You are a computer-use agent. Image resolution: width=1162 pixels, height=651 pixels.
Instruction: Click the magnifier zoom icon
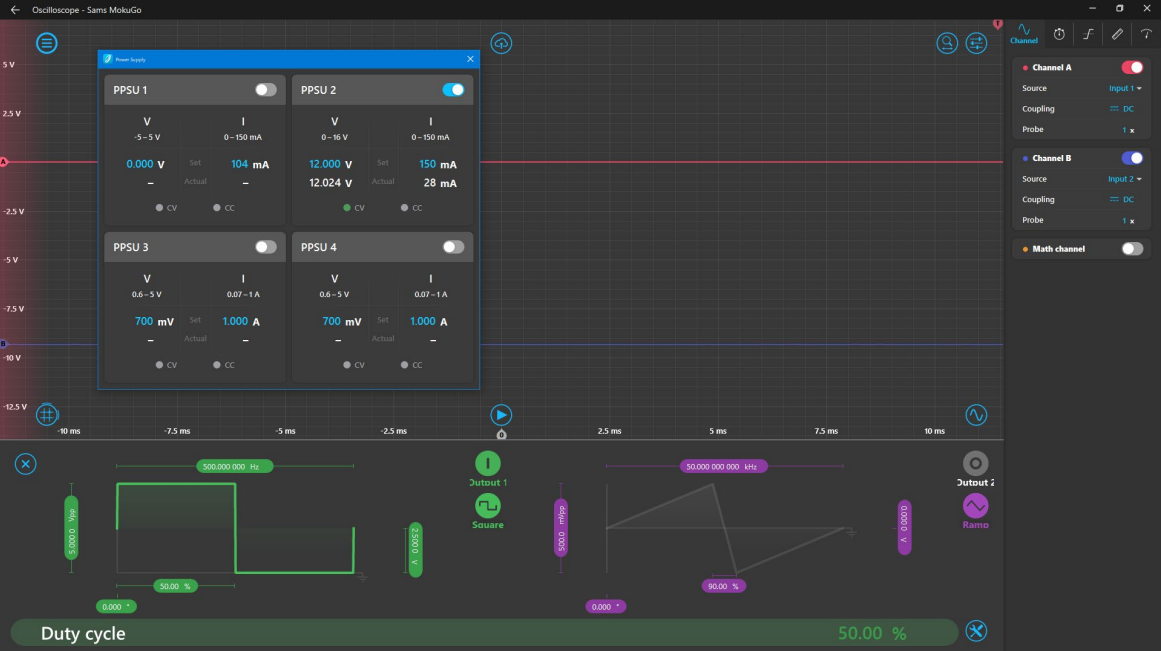coord(946,43)
